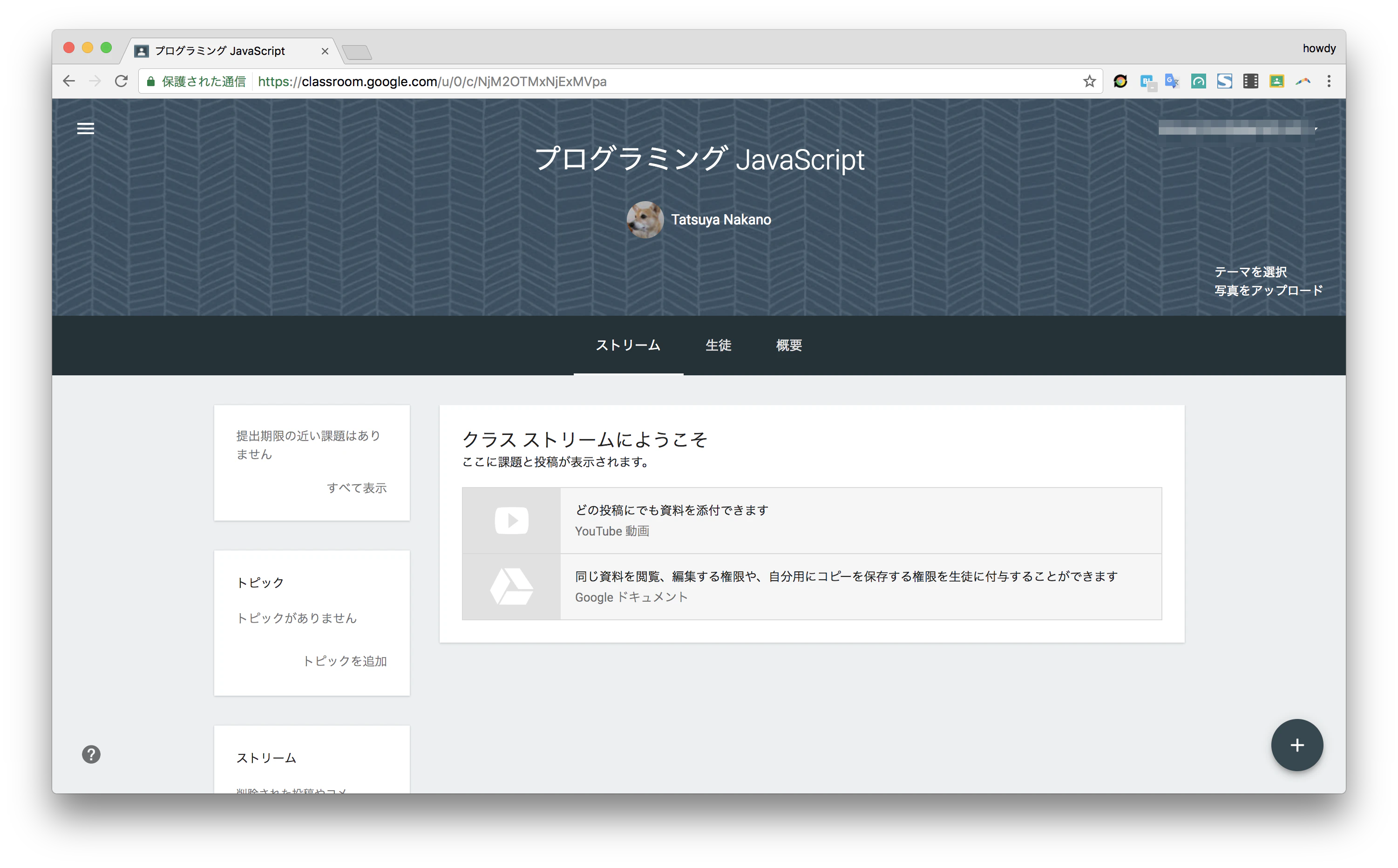Go back with the browser back arrow
Viewport: 1398px width, 868px height.
69,81
